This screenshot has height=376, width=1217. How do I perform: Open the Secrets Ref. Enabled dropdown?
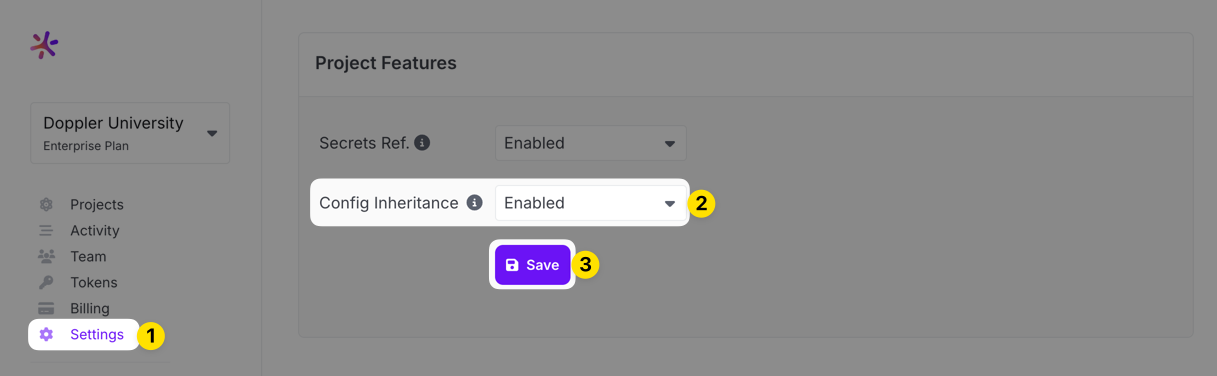590,143
